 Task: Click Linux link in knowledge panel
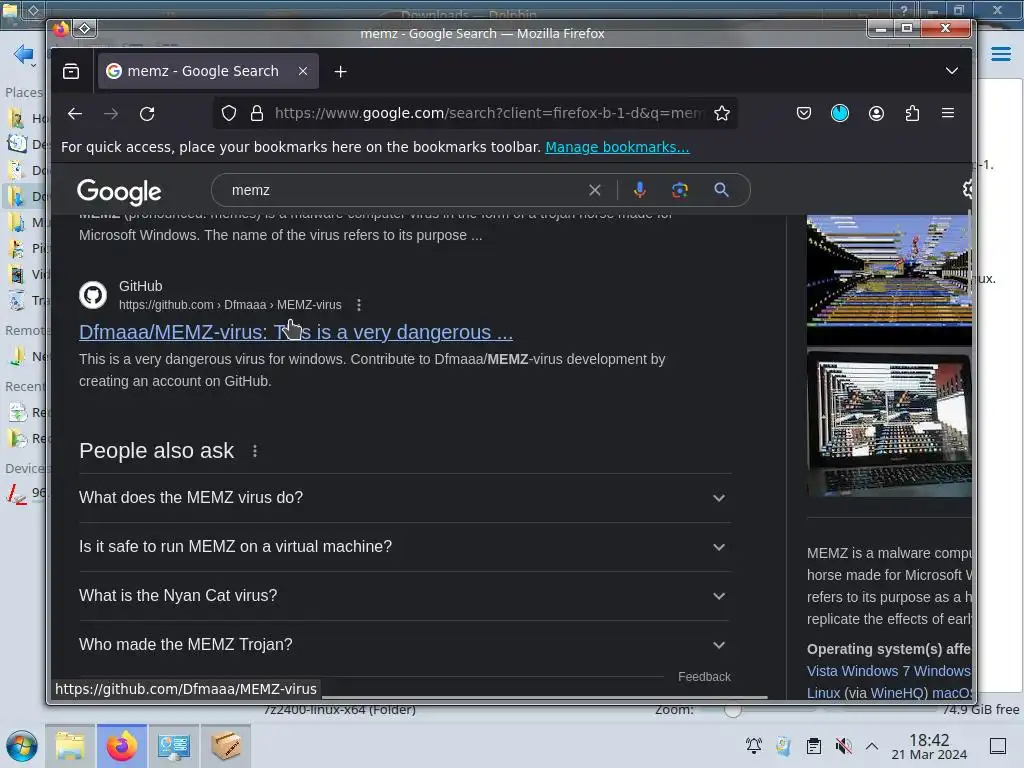(824, 693)
